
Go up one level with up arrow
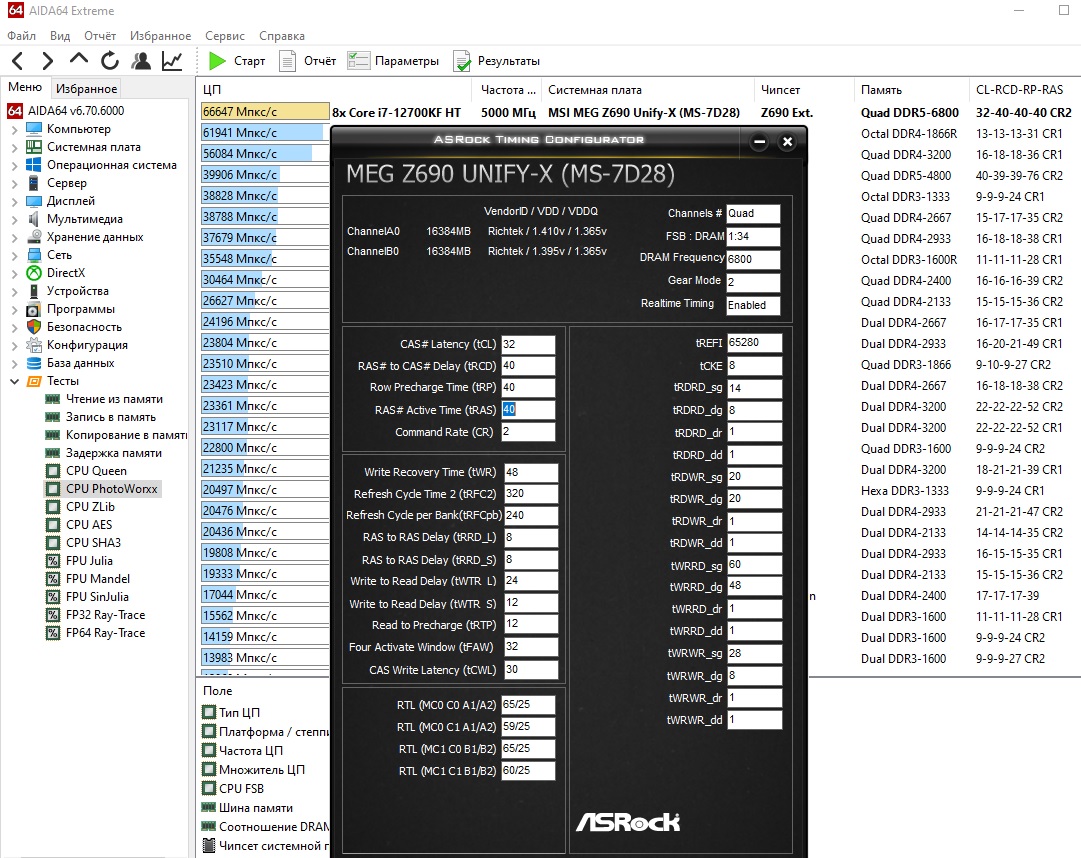(x=79, y=59)
